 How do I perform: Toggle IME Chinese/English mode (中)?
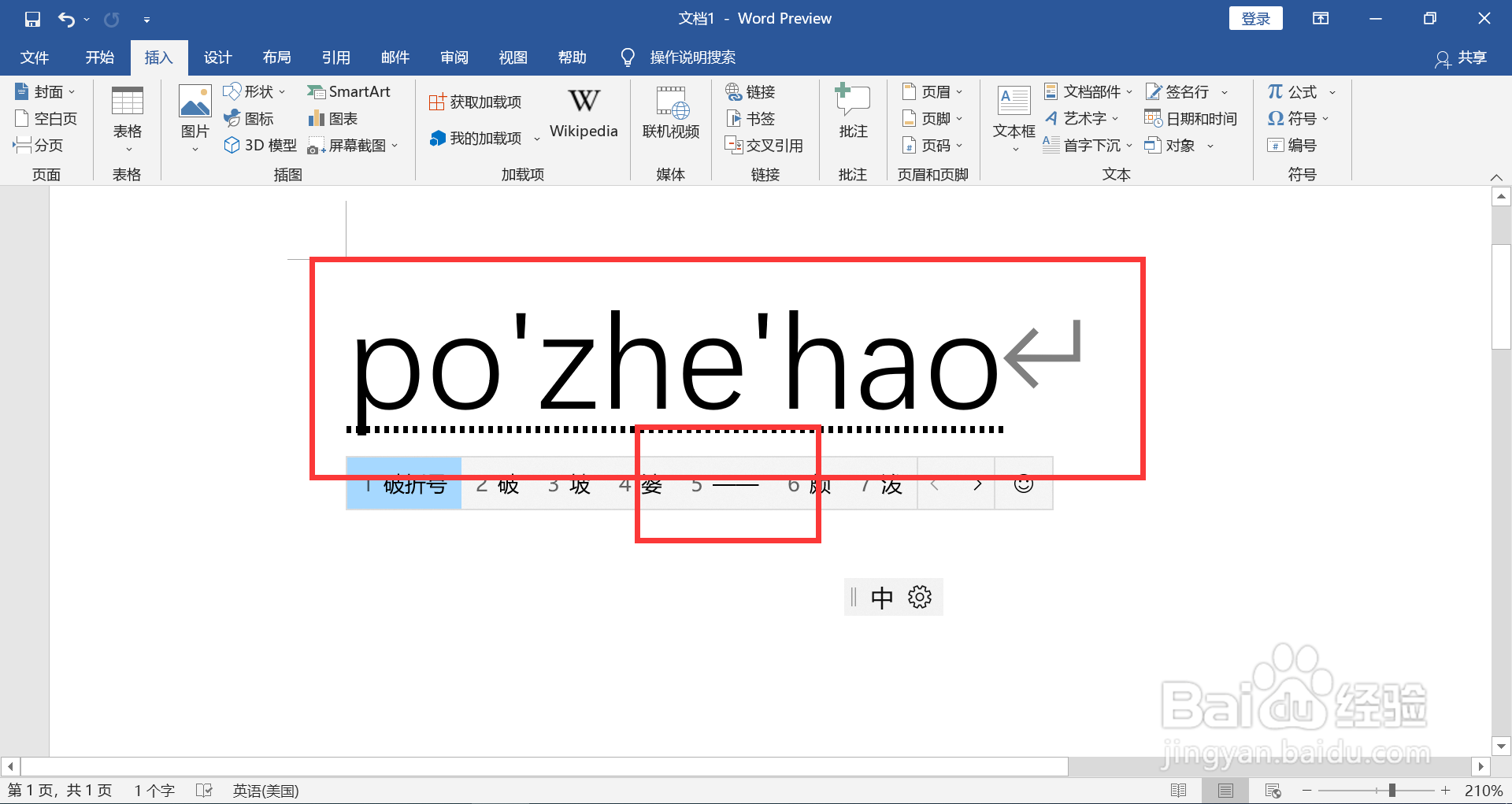[x=882, y=598]
